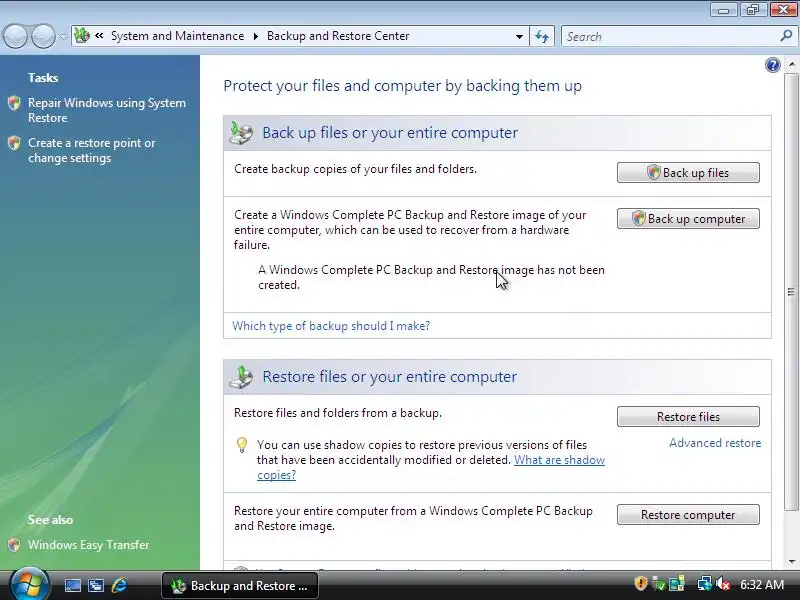Click Switch between windows quick launch icon
The image size is (800, 600).
(96, 585)
